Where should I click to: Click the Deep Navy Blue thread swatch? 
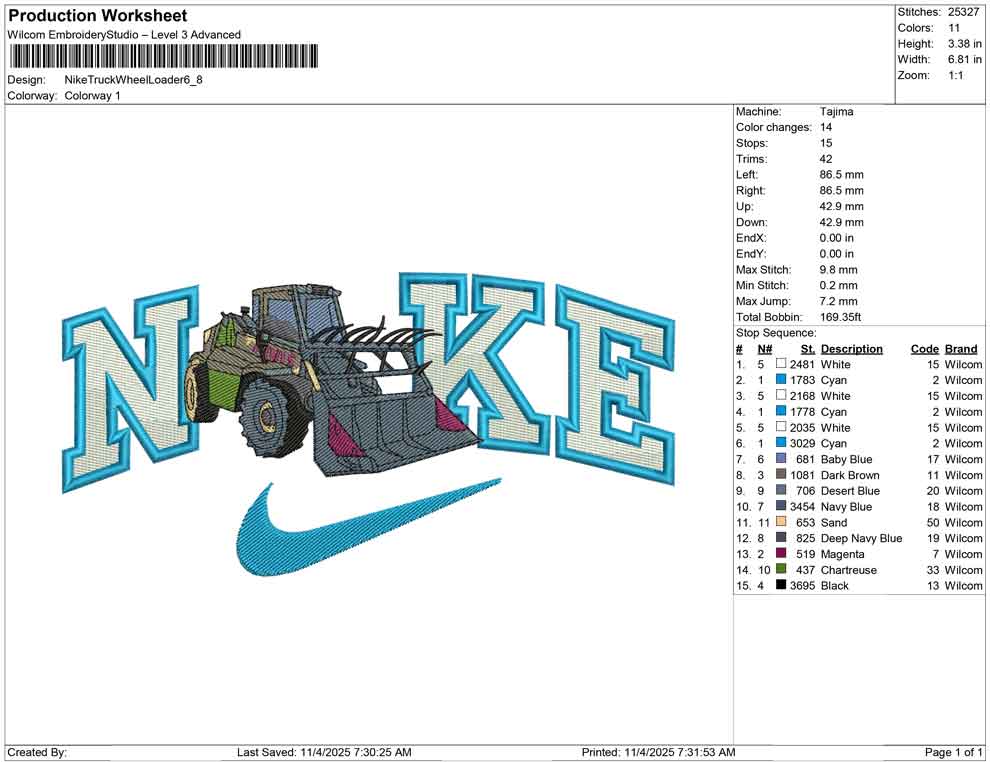pyautogui.click(x=780, y=538)
